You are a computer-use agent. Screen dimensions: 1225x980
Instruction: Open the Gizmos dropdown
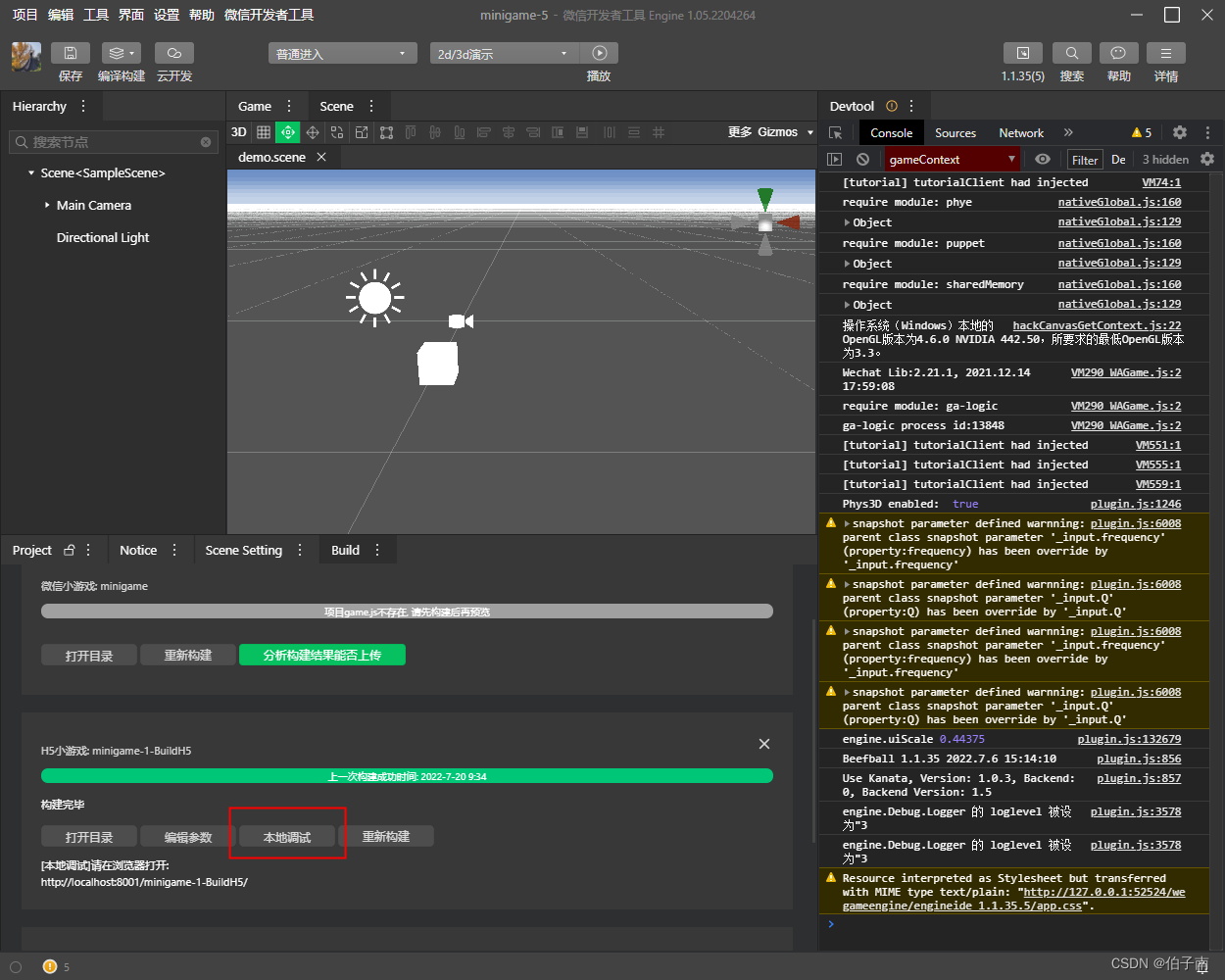(785, 132)
